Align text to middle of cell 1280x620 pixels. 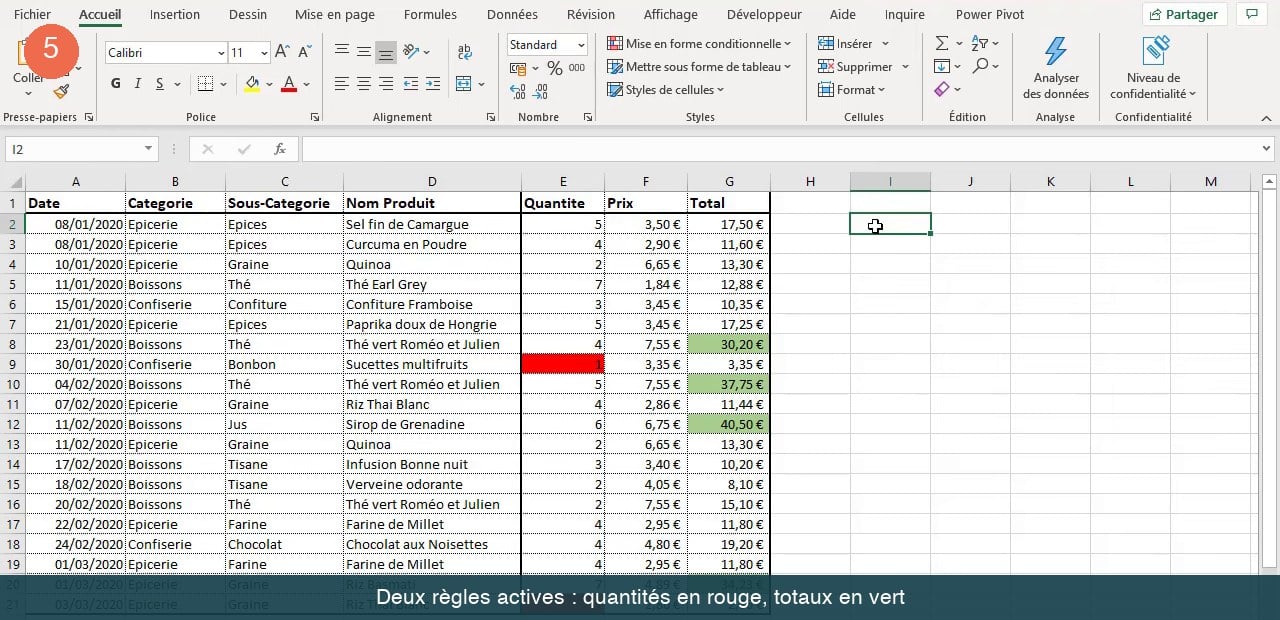(364, 52)
